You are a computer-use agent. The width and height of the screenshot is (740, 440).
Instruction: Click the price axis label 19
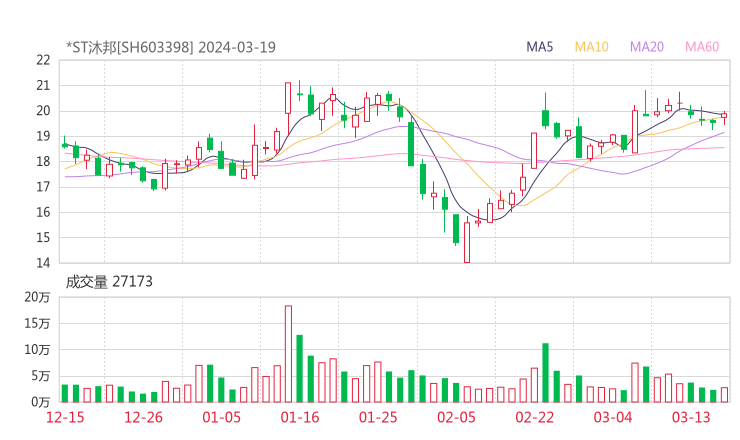click(x=43, y=136)
